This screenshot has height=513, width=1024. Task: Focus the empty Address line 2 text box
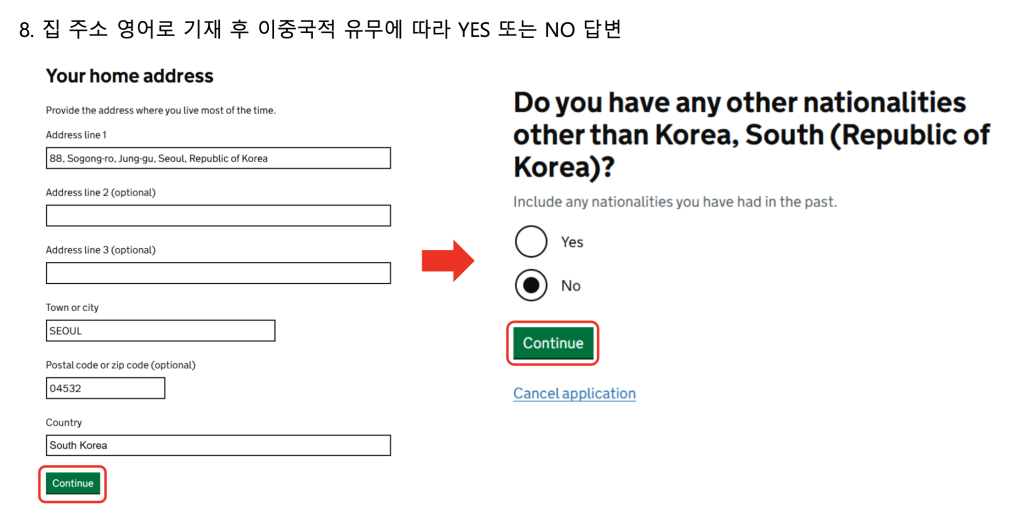[x=218, y=216]
